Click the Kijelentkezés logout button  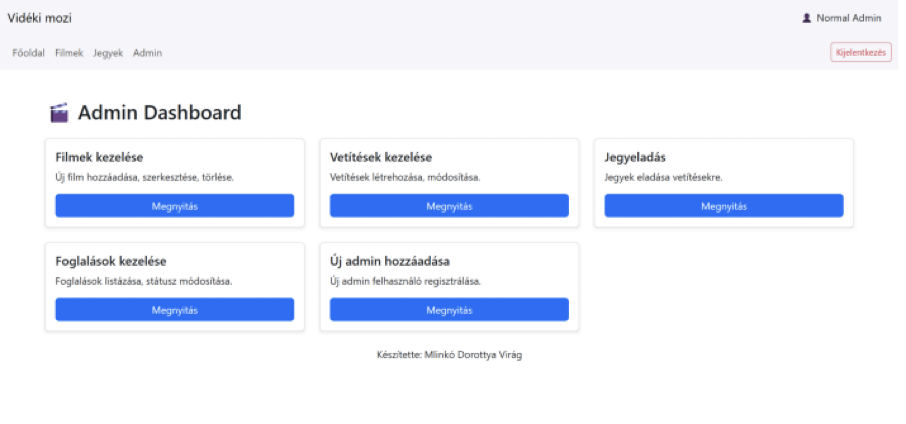(x=861, y=52)
